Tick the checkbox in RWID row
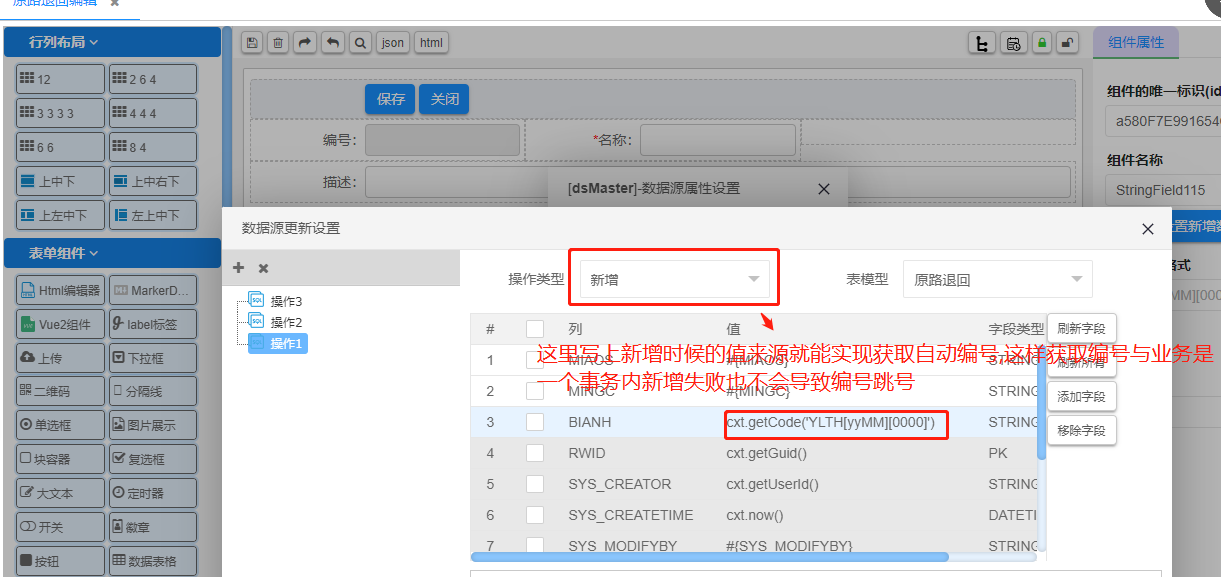Screen dimensions: 1221x577 (535, 453)
